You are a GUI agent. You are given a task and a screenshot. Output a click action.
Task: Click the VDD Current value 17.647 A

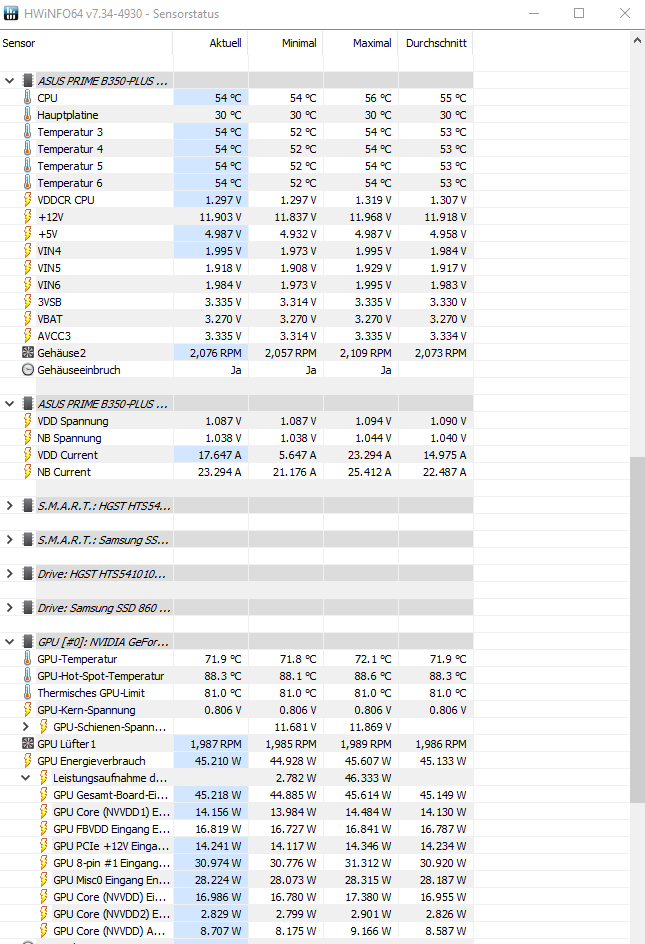[x=219, y=455]
